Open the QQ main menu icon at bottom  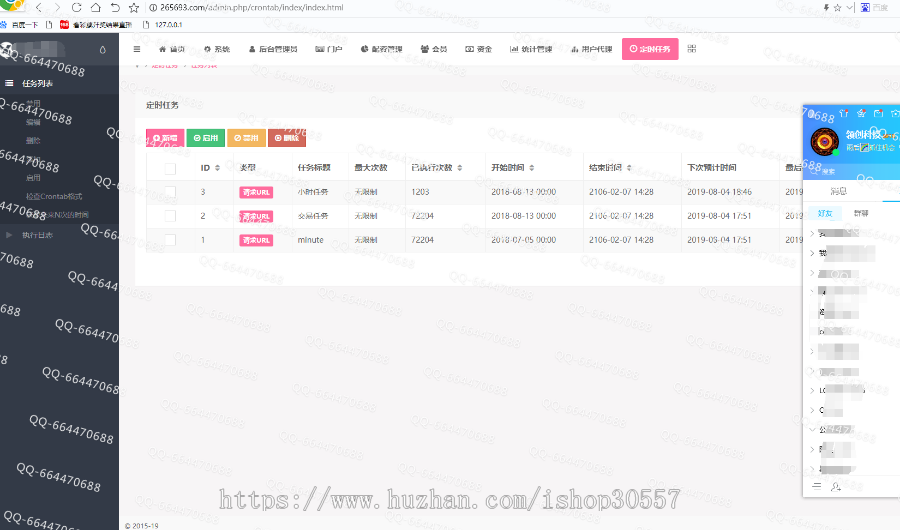coord(817,486)
